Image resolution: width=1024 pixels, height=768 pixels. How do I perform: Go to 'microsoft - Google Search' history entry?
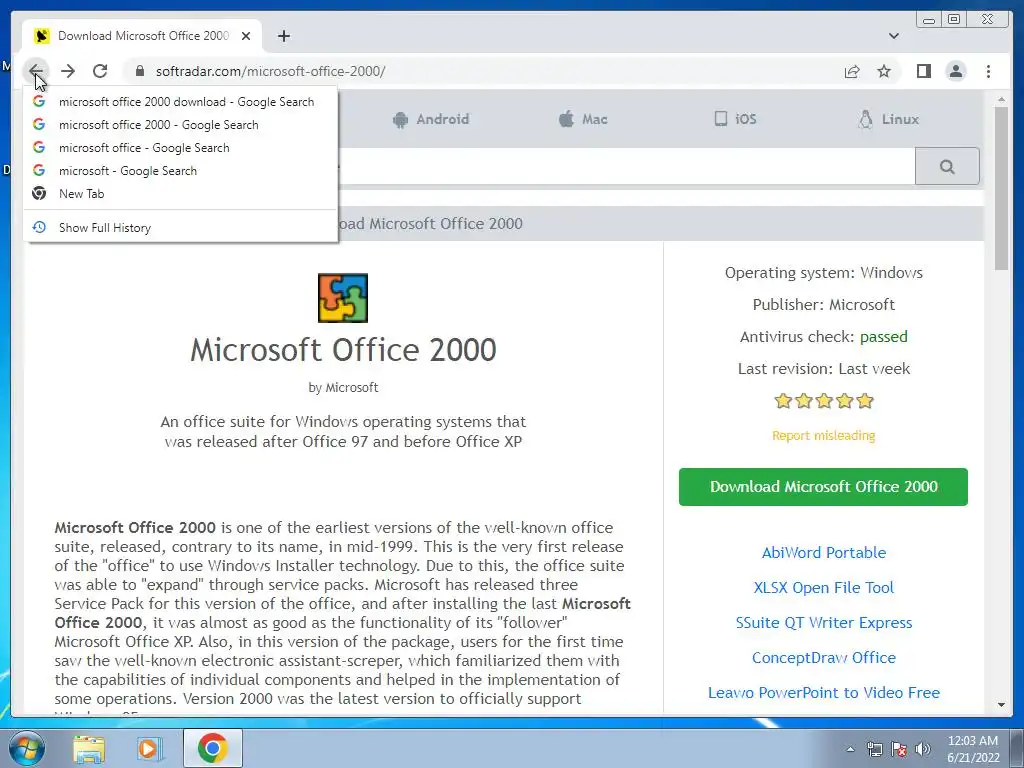(x=181, y=170)
